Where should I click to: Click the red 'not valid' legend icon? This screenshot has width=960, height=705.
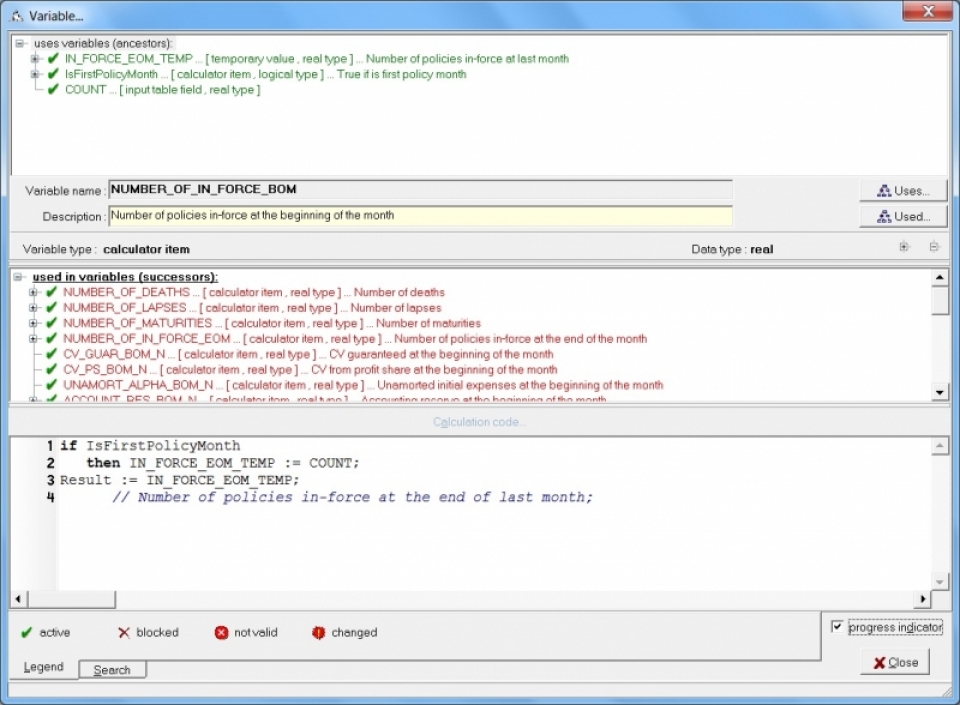coord(221,633)
